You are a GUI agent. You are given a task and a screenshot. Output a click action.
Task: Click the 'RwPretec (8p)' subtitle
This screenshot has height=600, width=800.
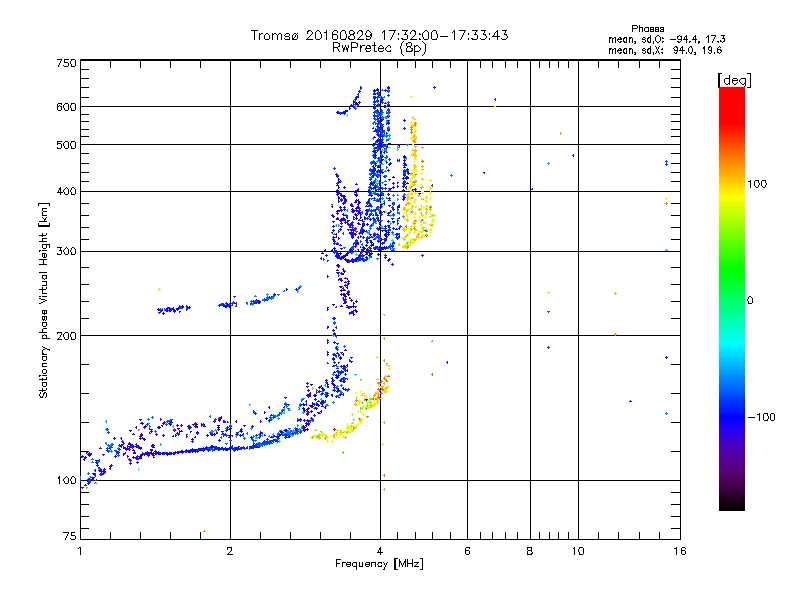tap(379, 48)
